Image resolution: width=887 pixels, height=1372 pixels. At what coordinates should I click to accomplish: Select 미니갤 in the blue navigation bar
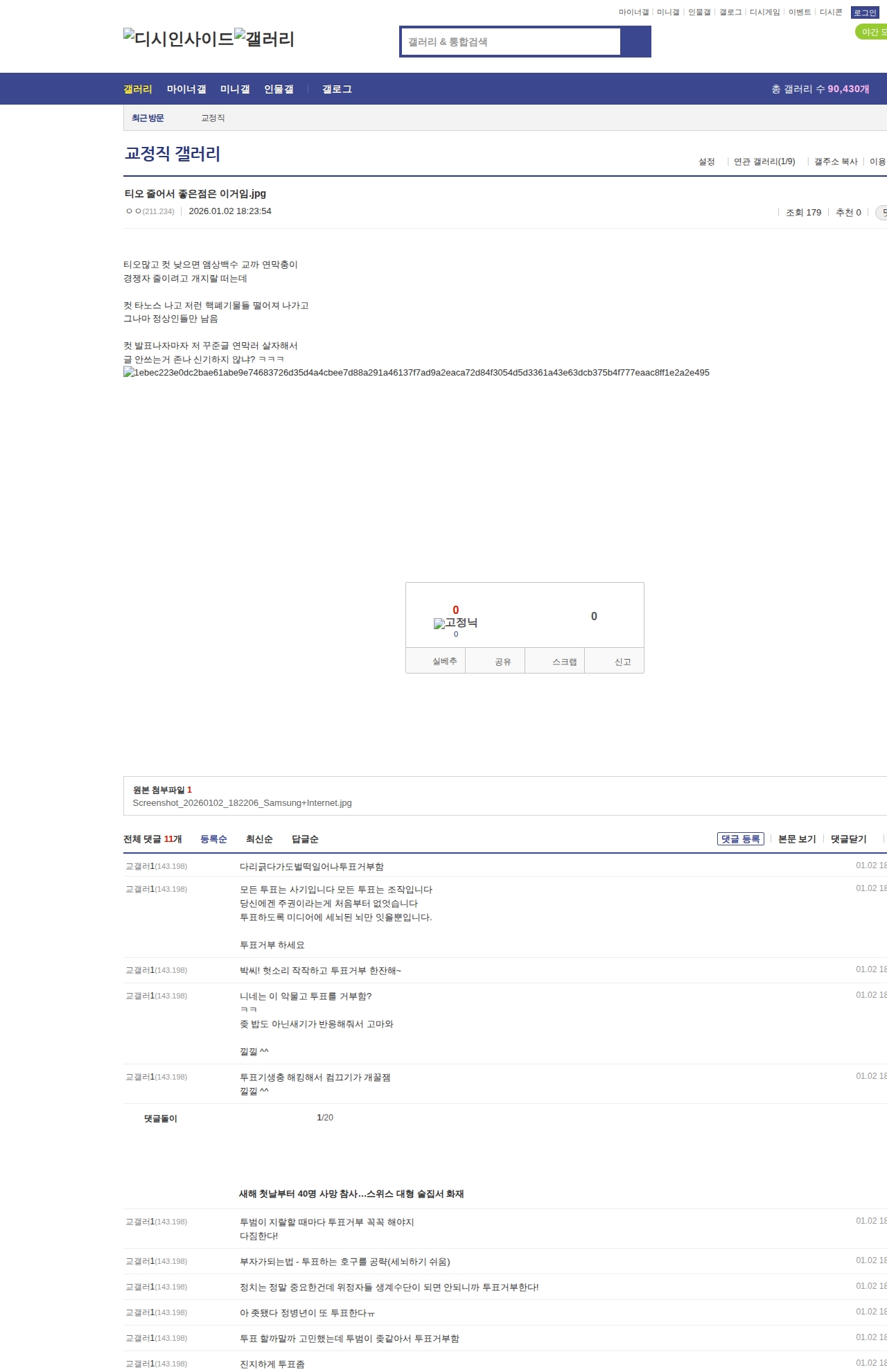coord(235,89)
